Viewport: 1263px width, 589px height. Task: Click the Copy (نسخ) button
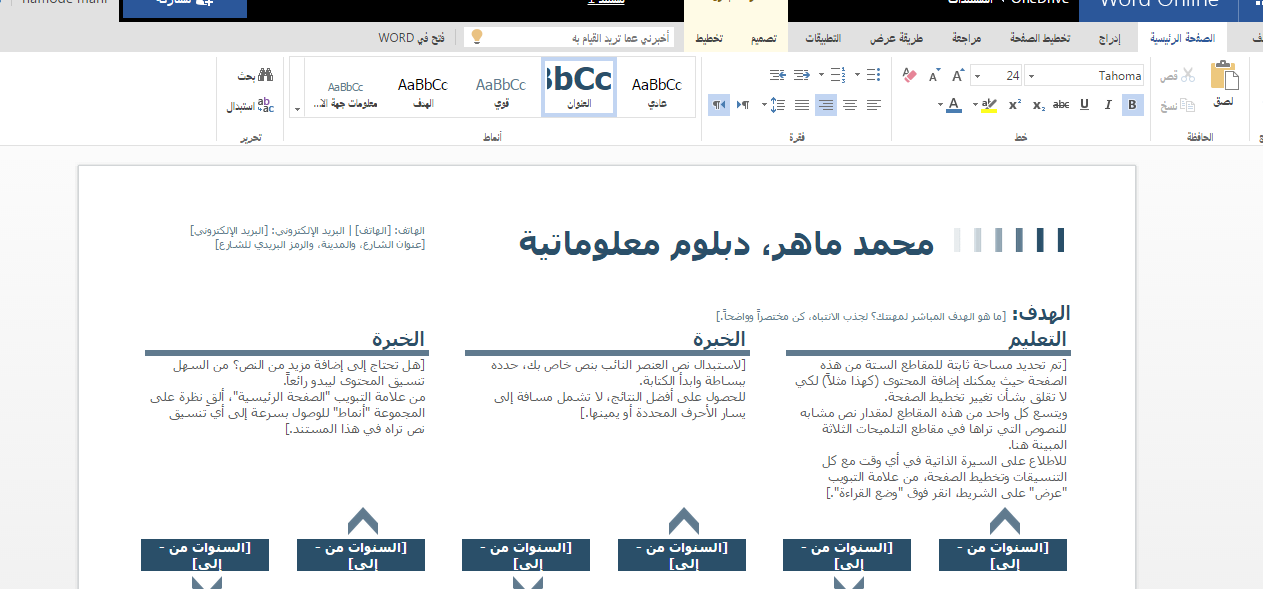(x=1178, y=105)
